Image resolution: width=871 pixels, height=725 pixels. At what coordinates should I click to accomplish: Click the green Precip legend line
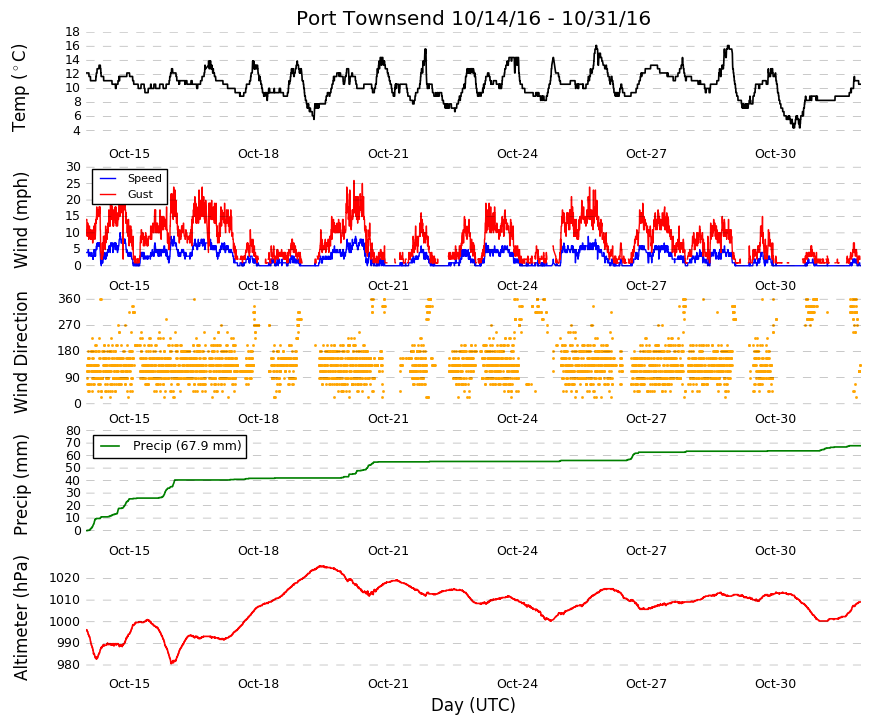point(109,446)
